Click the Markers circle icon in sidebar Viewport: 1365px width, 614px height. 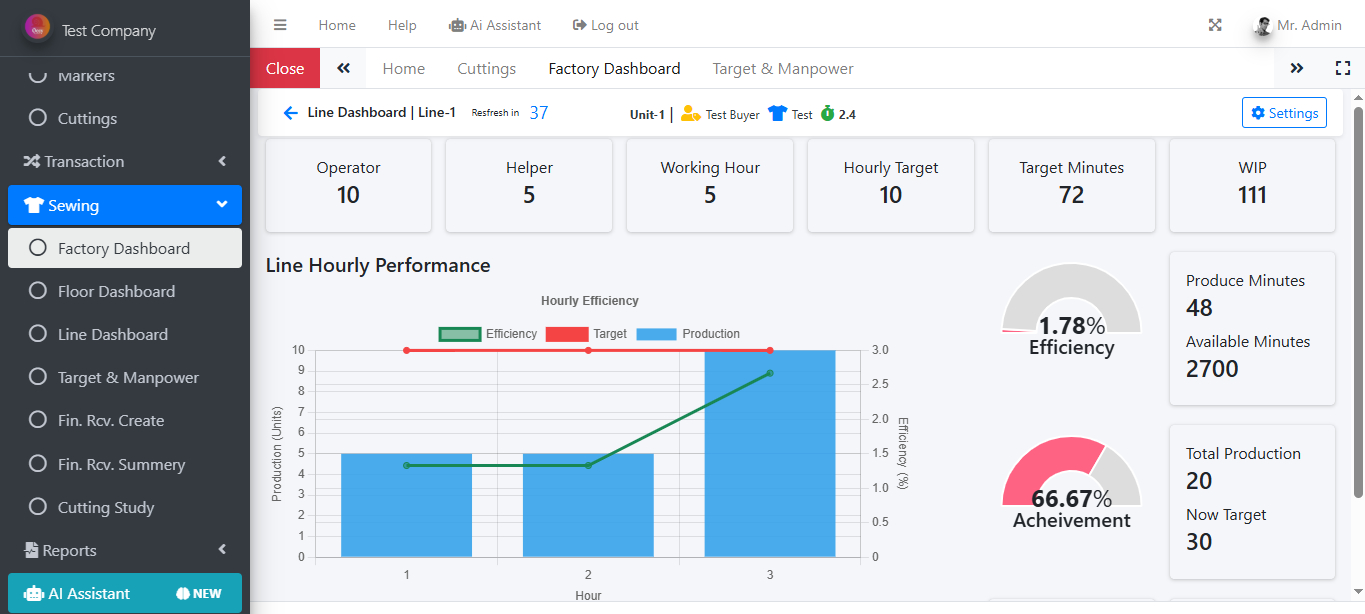pos(38,75)
